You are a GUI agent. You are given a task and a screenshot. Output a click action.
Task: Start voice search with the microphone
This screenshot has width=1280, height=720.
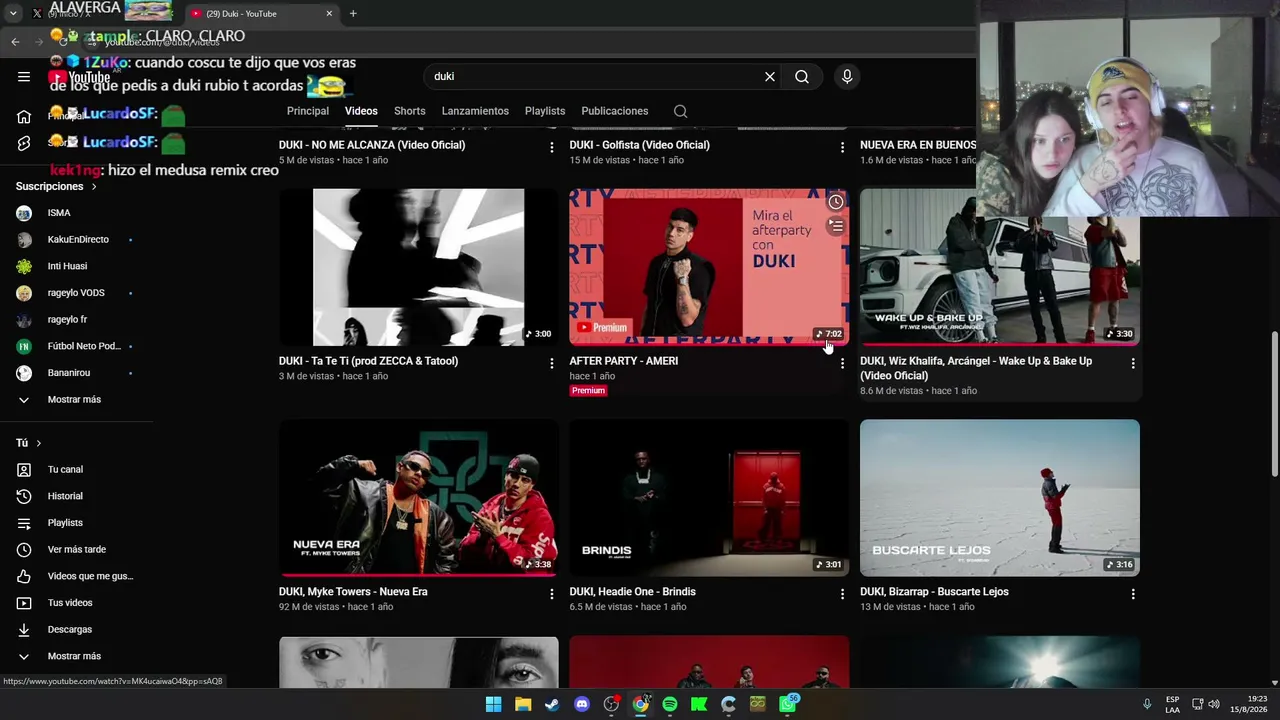847,77
